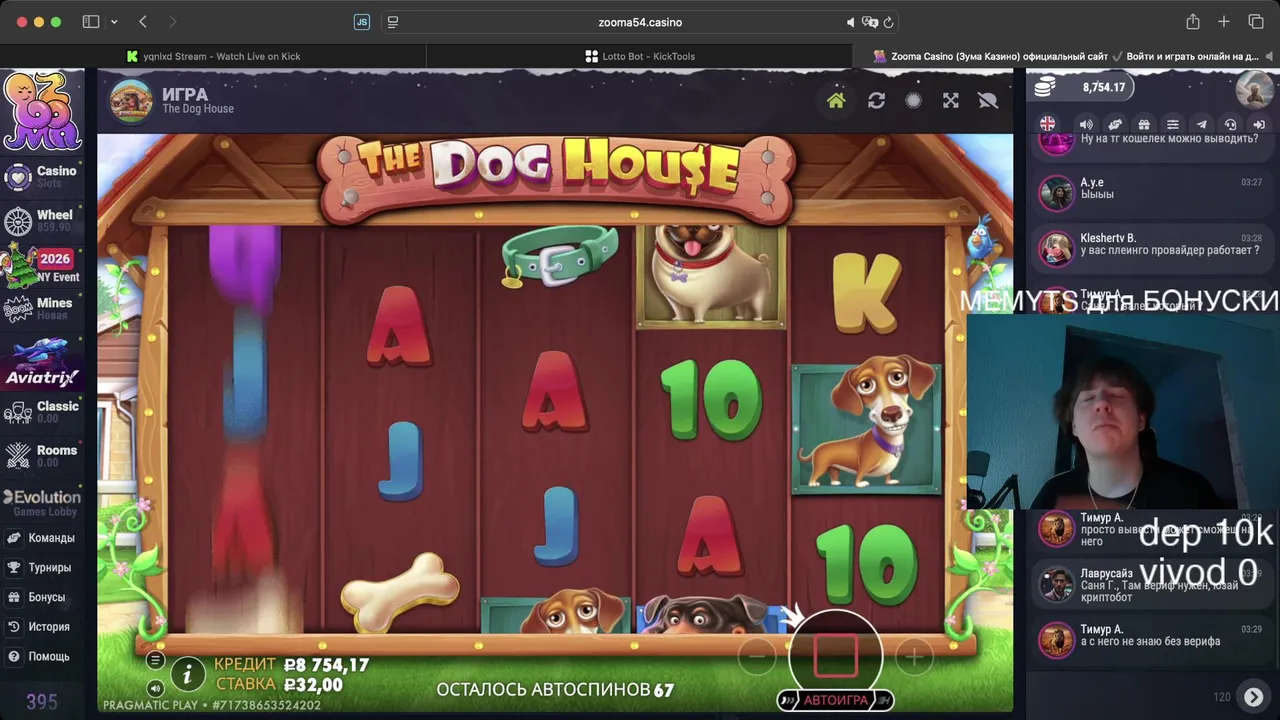Increase the bet with plus button

click(913, 657)
